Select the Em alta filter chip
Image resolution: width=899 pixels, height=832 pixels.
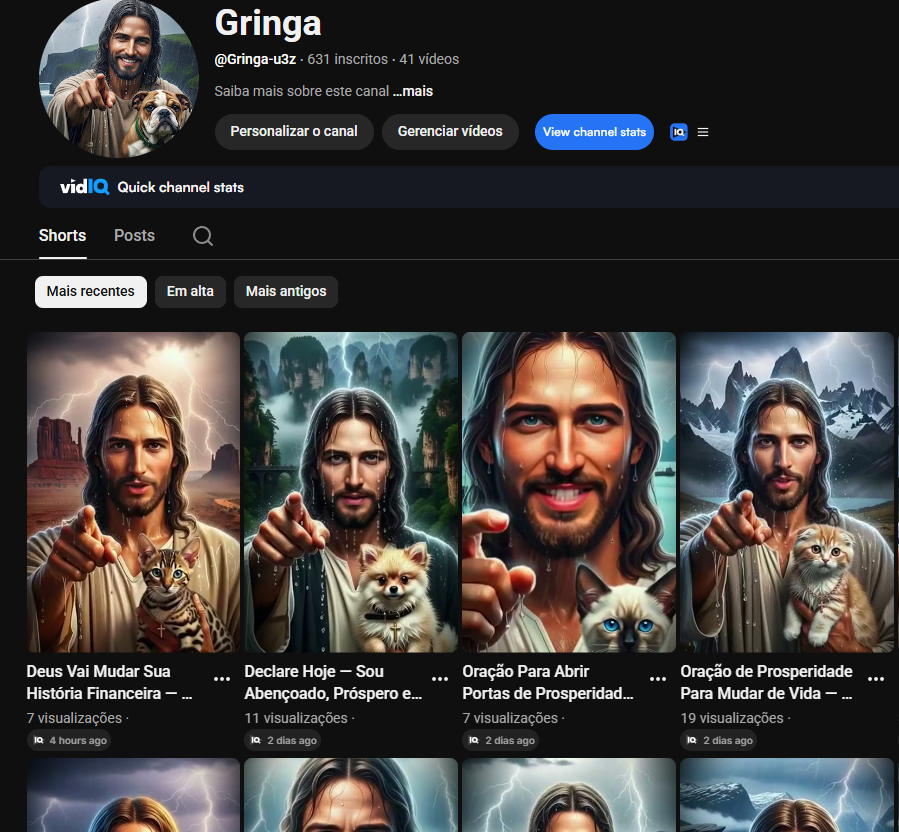(x=190, y=292)
